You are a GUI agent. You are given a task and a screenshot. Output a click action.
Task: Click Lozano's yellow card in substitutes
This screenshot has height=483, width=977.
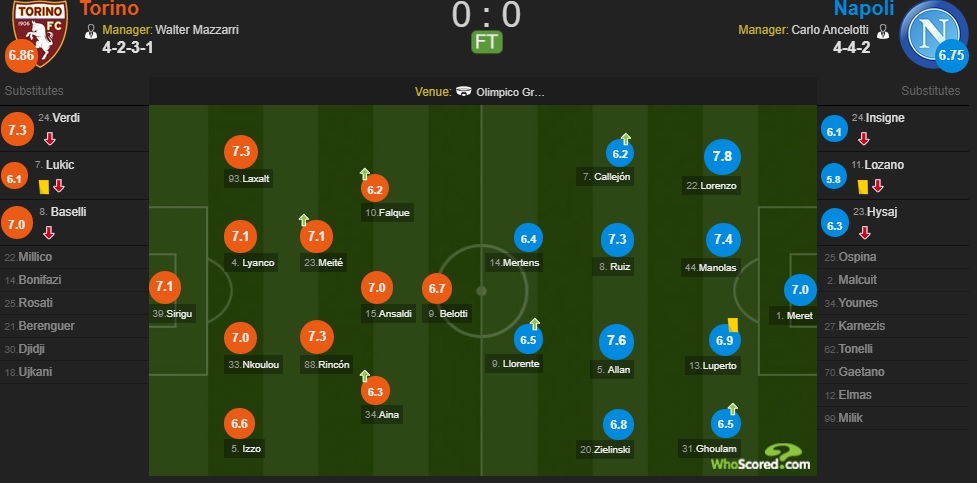(x=863, y=186)
